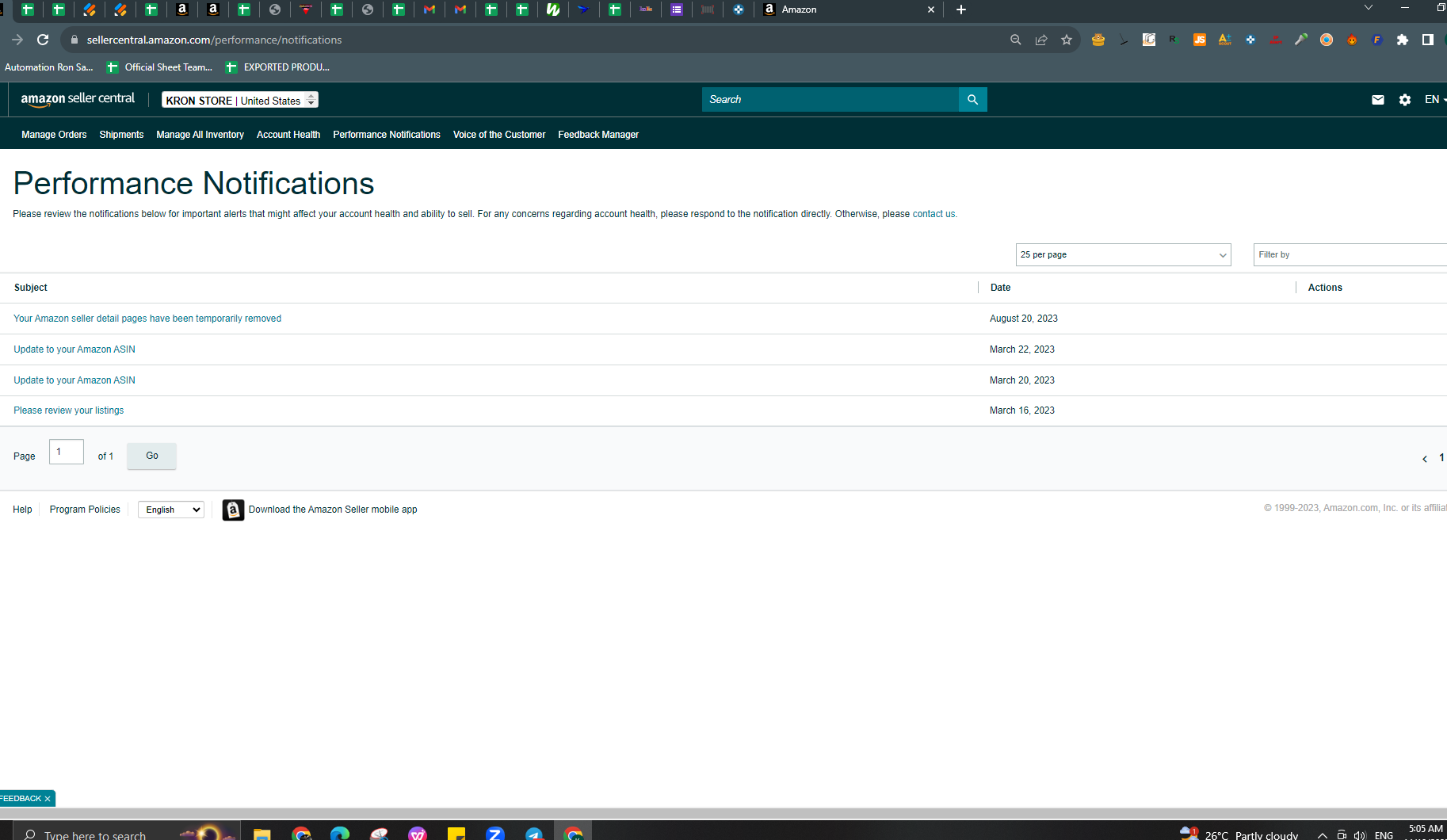Show hidden system tray icons chevron

[x=1323, y=834]
